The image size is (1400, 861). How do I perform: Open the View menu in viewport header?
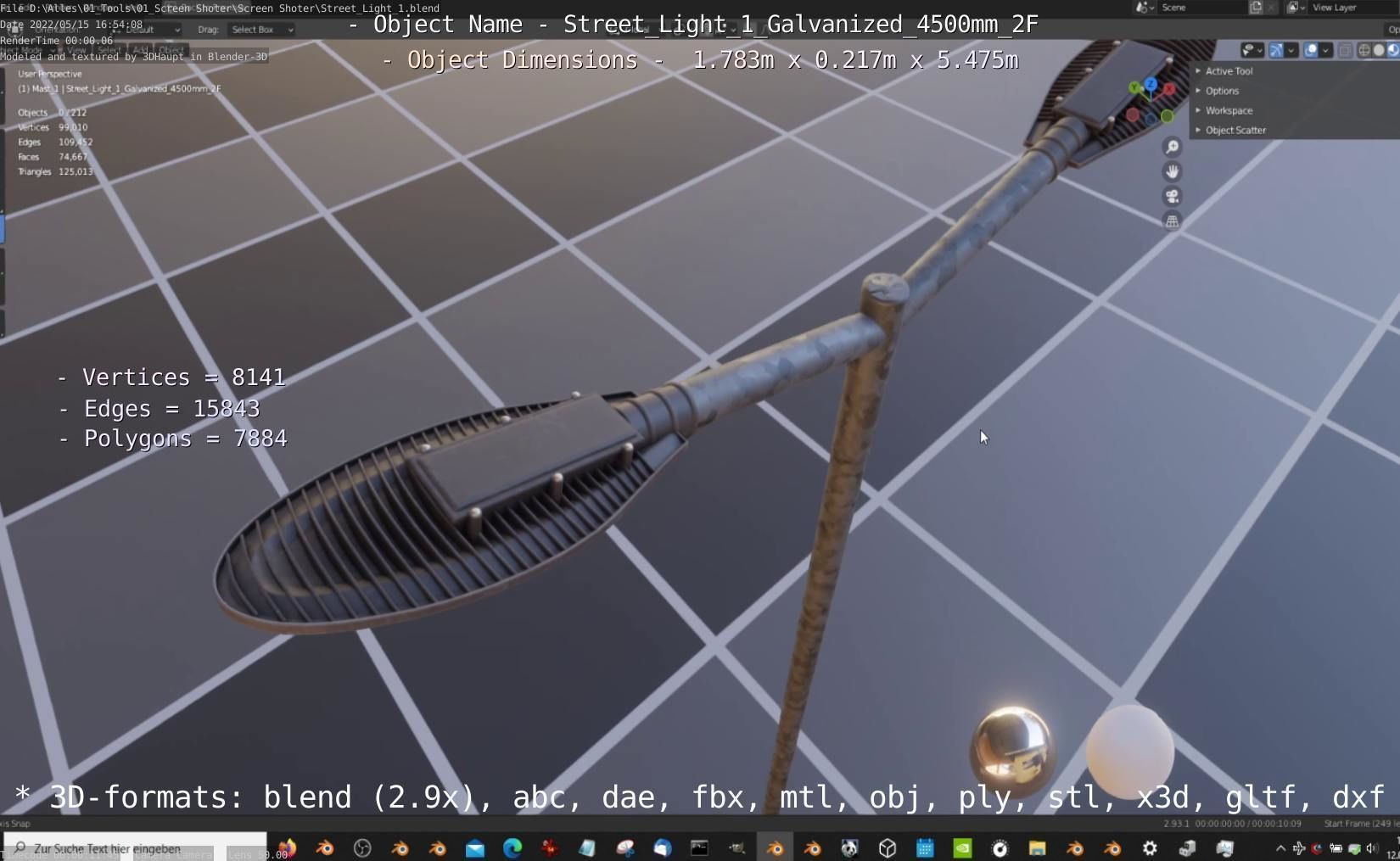click(76, 50)
